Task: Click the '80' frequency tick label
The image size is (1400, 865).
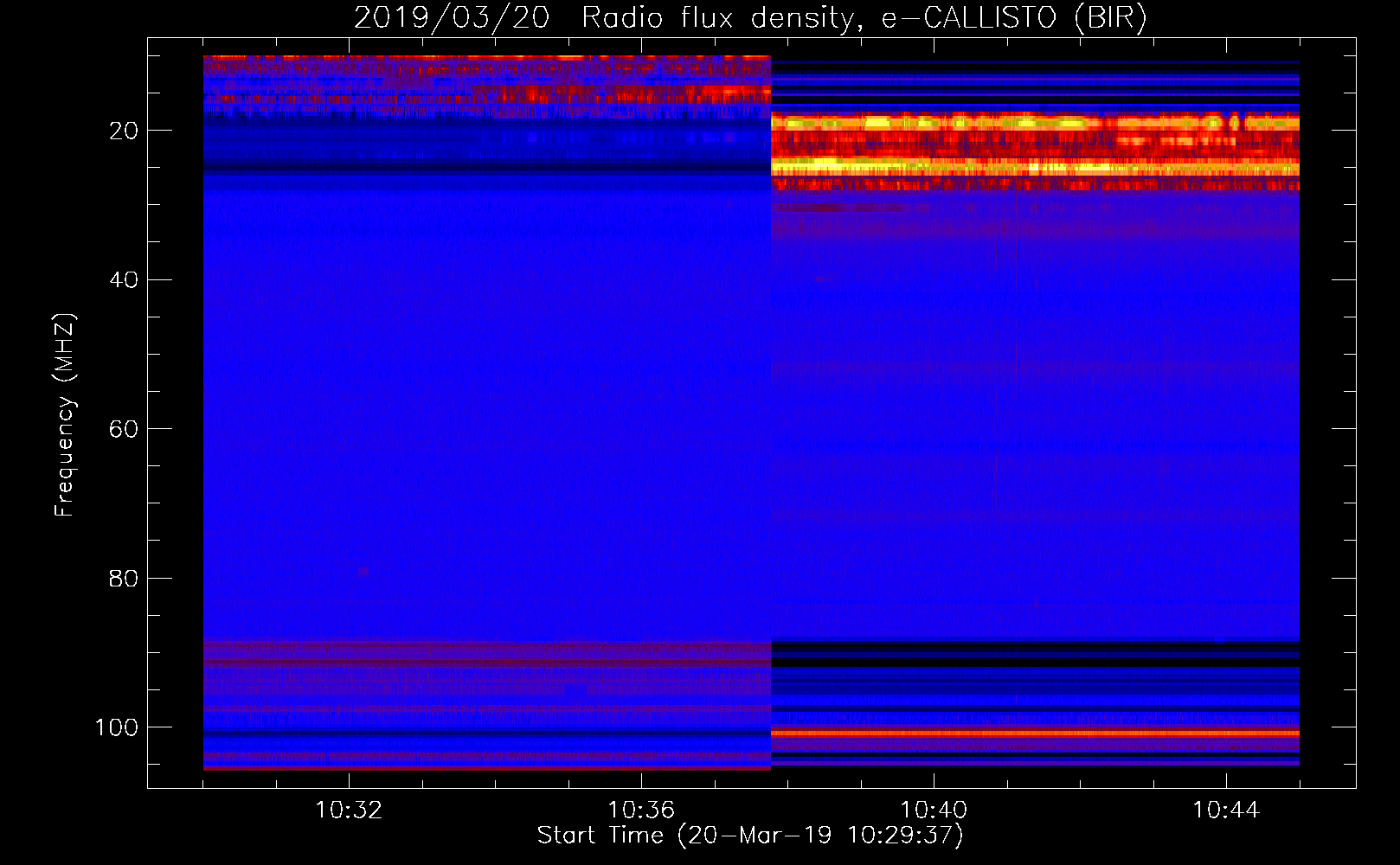Action: pos(124,578)
